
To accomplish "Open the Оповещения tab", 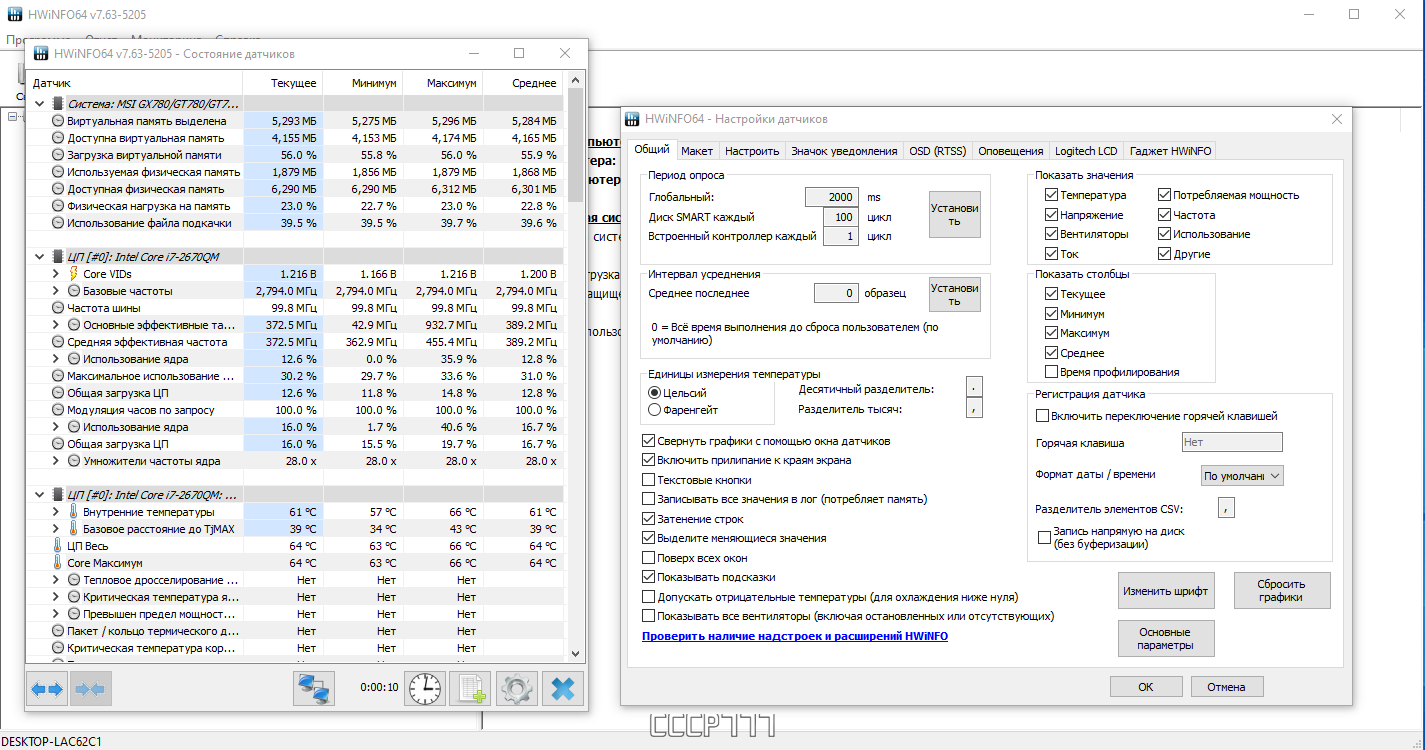I will (x=1010, y=151).
